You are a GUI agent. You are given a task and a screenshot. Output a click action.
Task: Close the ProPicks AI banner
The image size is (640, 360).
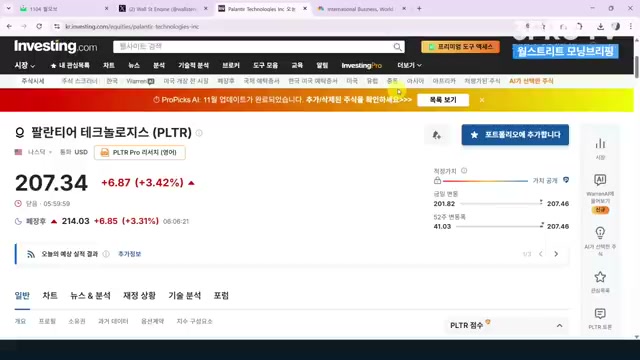(482, 100)
